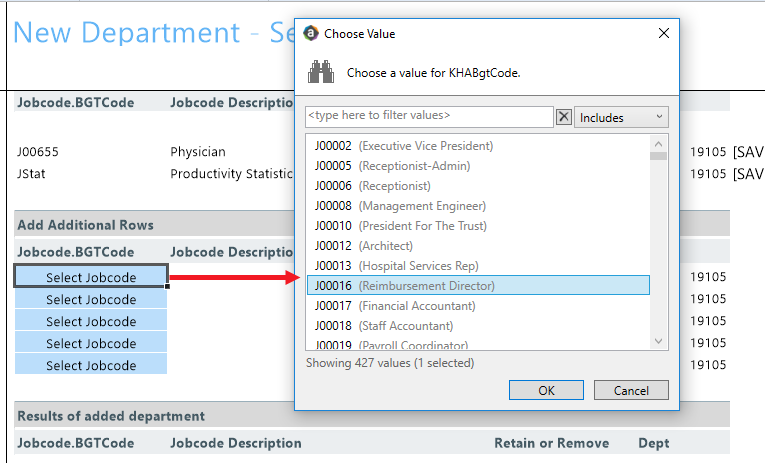Open the Includes filter mode dropdown
This screenshot has height=463, width=765.
tap(622, 117)
